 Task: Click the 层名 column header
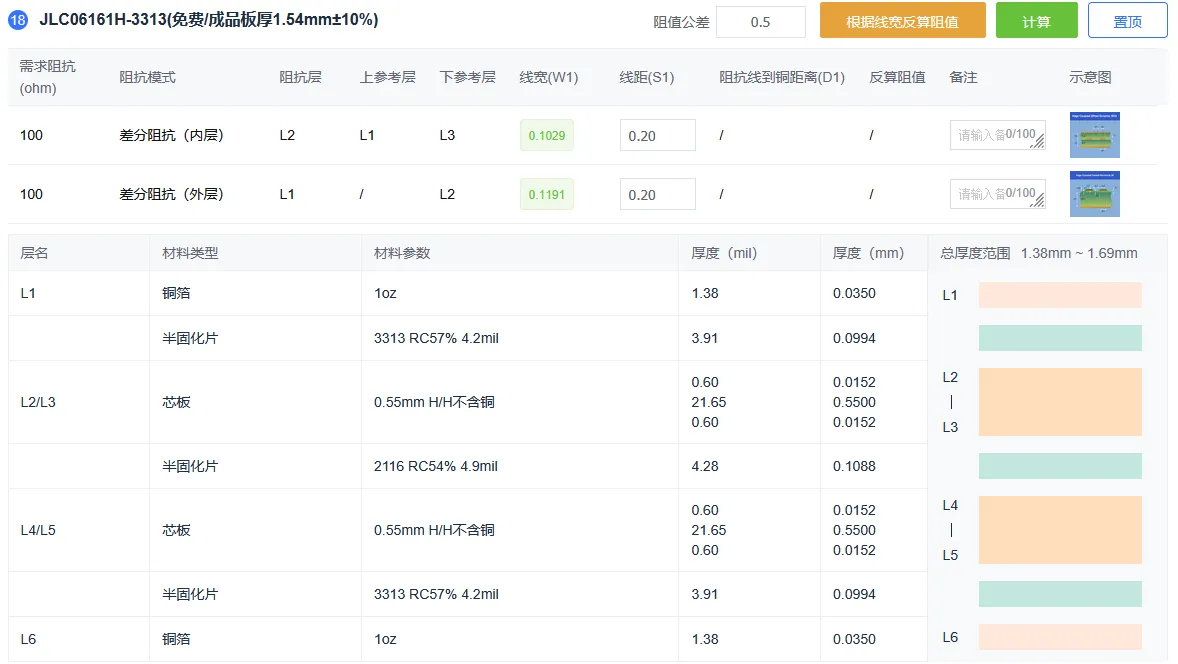coord(34,253)
